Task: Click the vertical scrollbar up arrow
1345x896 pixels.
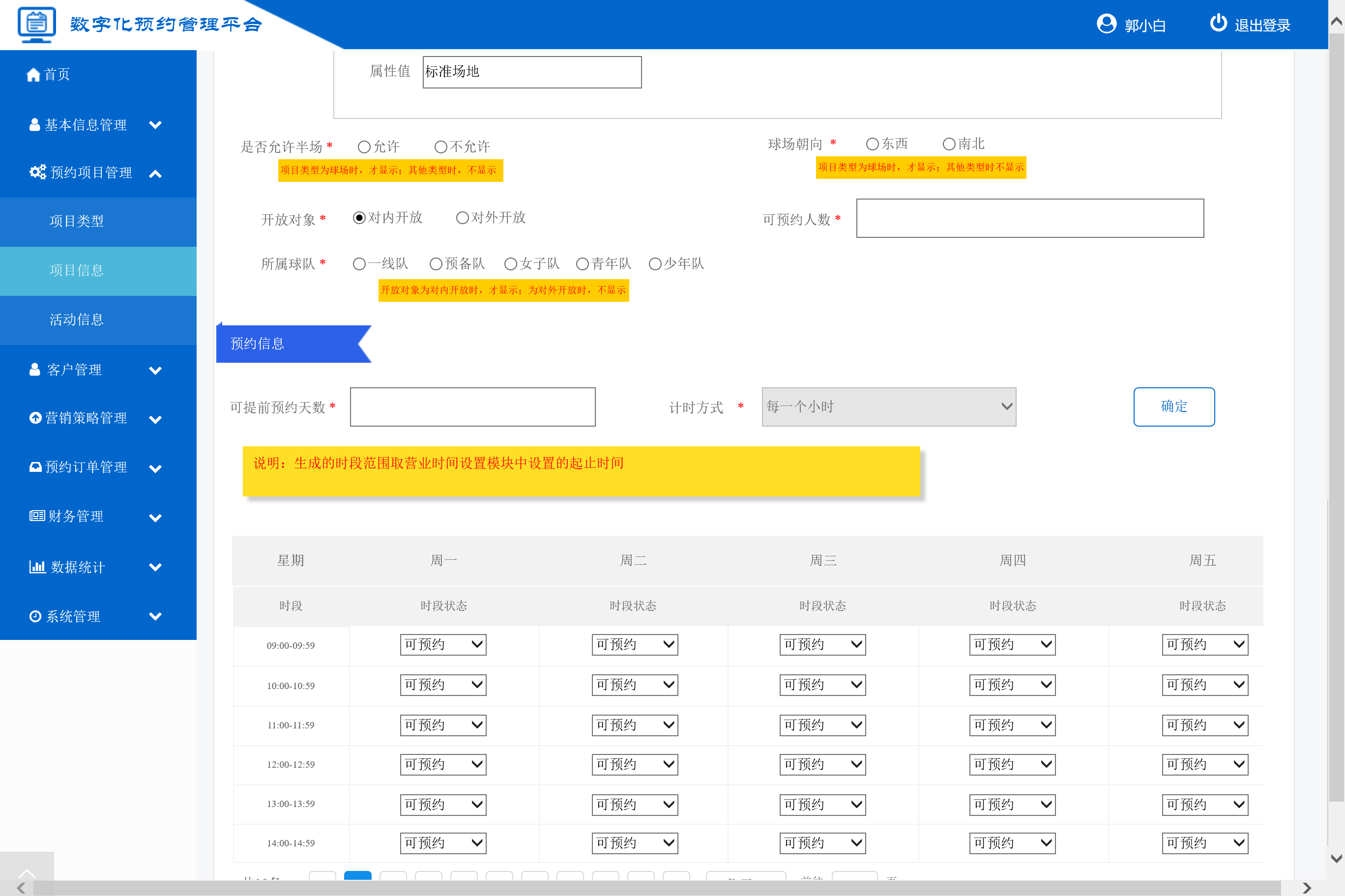Action: [x=1337, y=22]
